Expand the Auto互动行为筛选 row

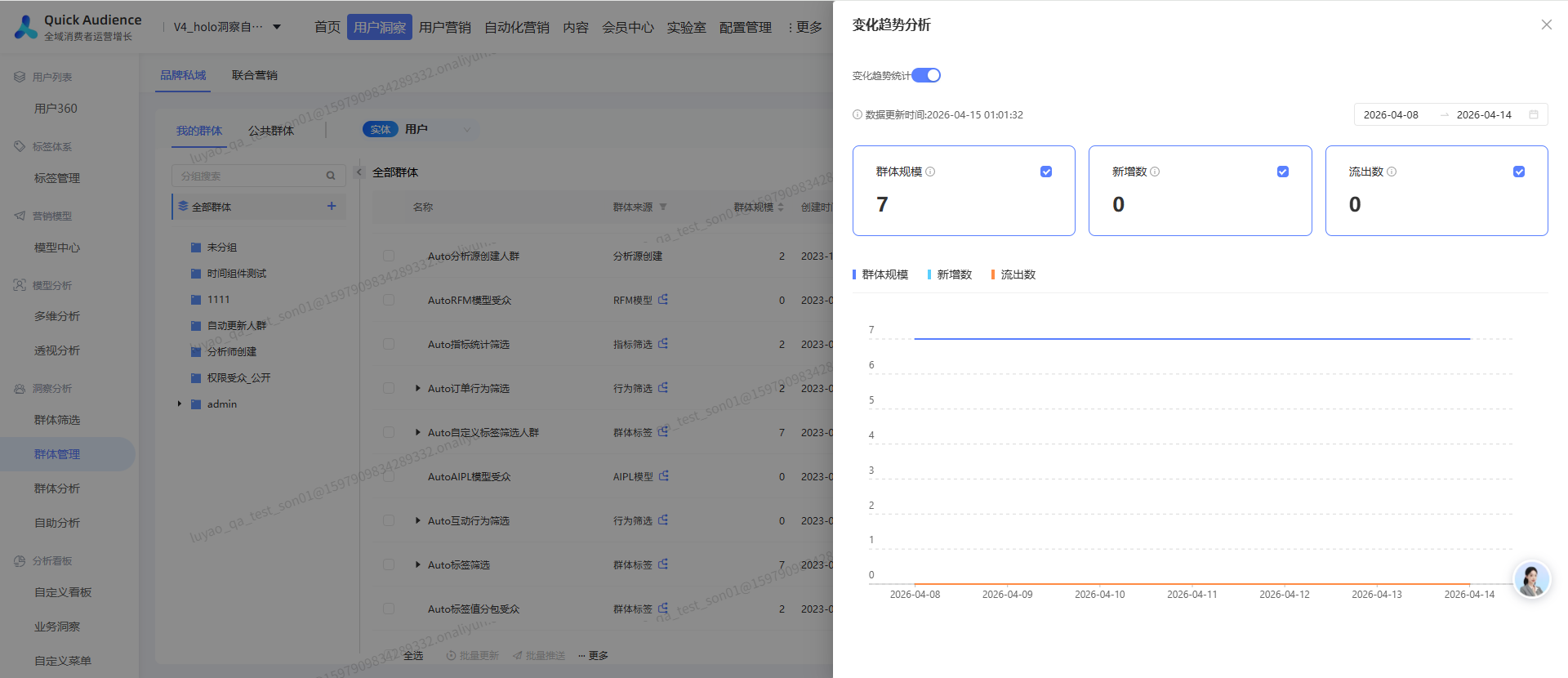(418, 520)
